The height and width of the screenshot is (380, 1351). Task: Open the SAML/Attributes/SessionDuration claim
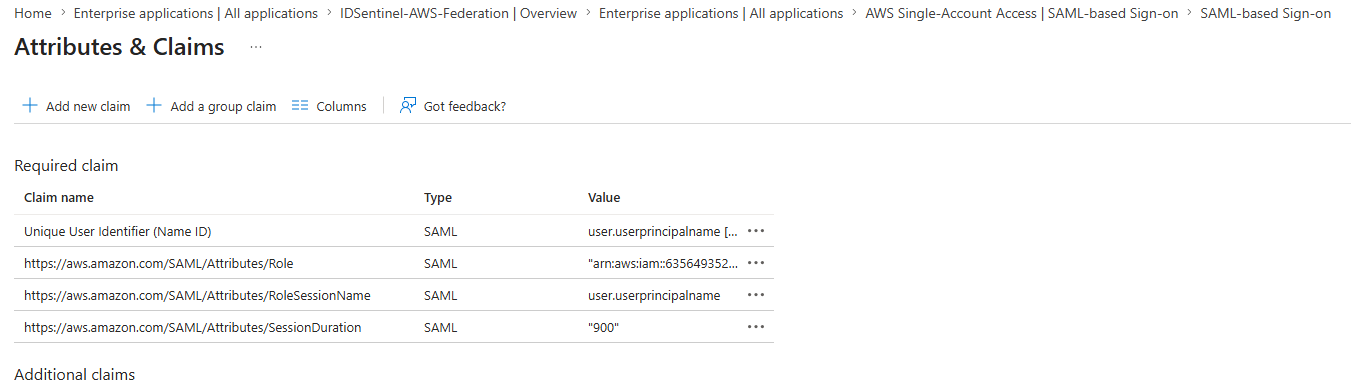tap(193, 327)
